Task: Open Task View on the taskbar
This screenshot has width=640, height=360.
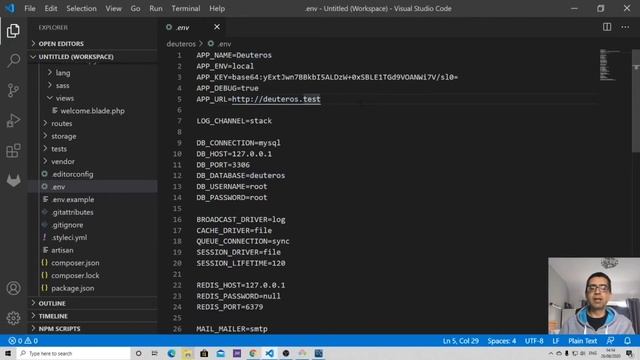Action: (x=155, y=353)
